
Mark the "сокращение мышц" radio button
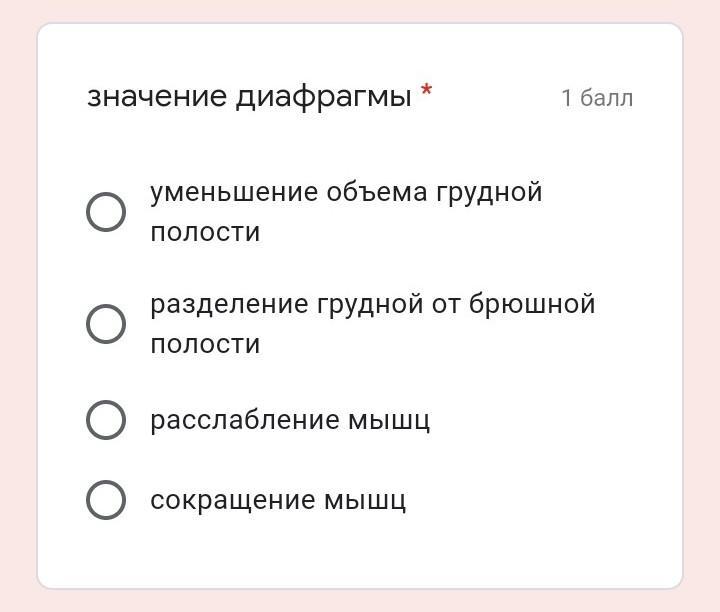106,500
